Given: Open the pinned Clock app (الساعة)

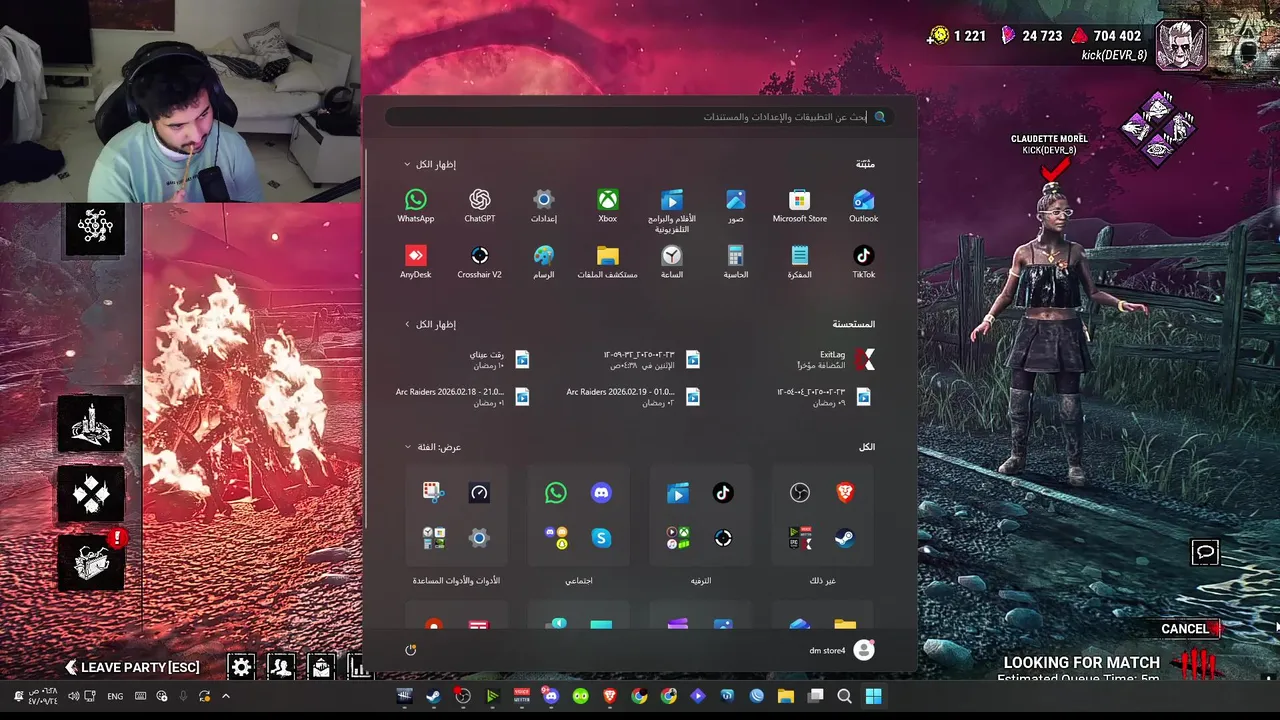Looking at the screenshot, I should [671, 262].
